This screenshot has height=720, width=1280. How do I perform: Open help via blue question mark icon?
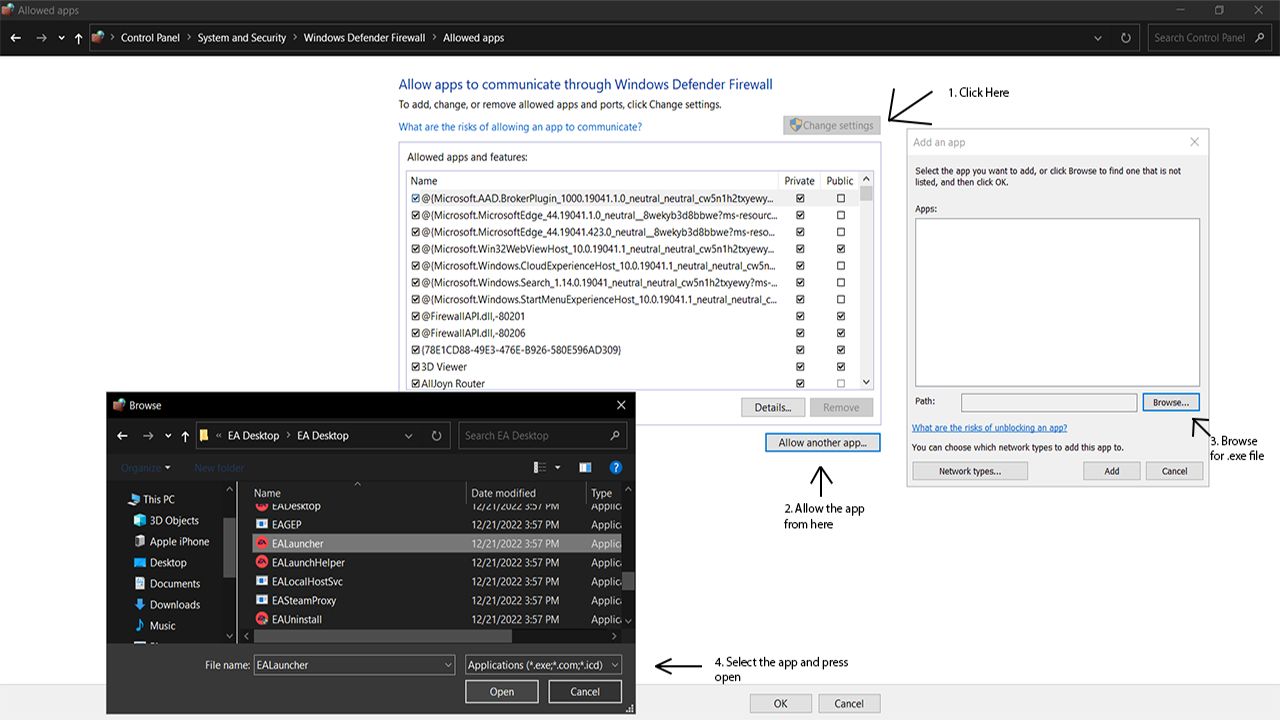pos(616,467)
